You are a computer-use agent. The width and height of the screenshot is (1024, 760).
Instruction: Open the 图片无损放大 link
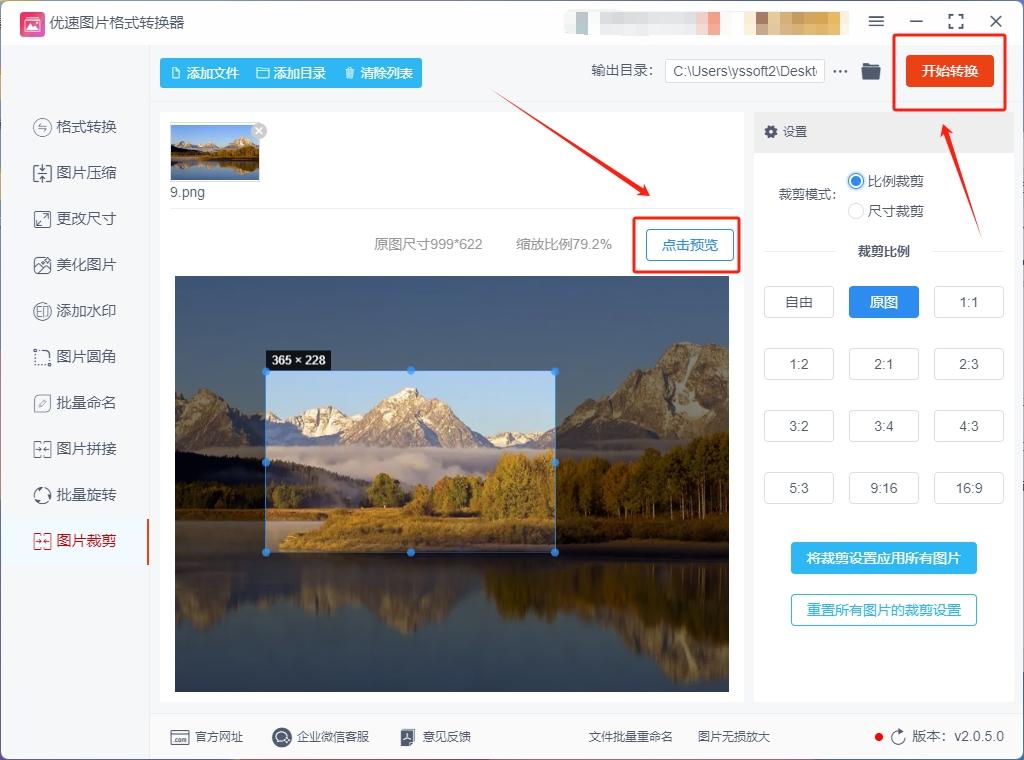[x=733, y=737]
